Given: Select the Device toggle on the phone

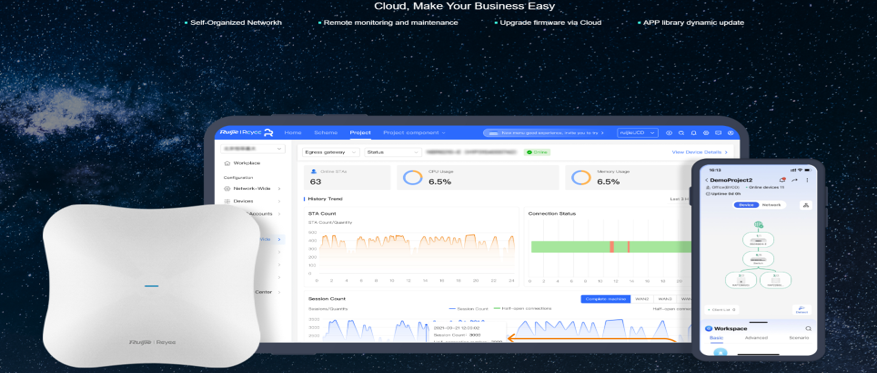Looking at the screenshot, I should pyautogui.click(x=746, y=205).
